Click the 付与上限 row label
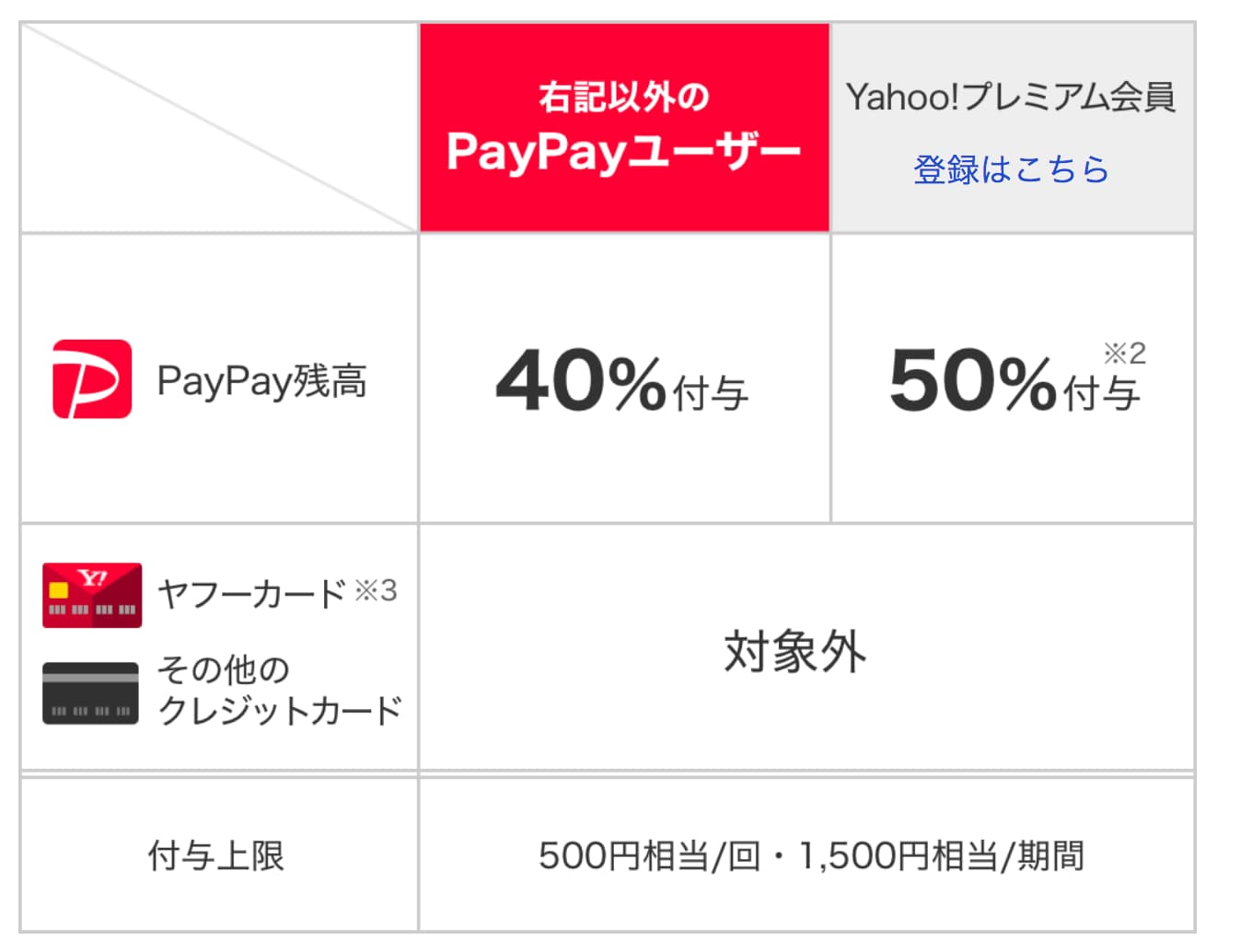 tap(216, 855)
